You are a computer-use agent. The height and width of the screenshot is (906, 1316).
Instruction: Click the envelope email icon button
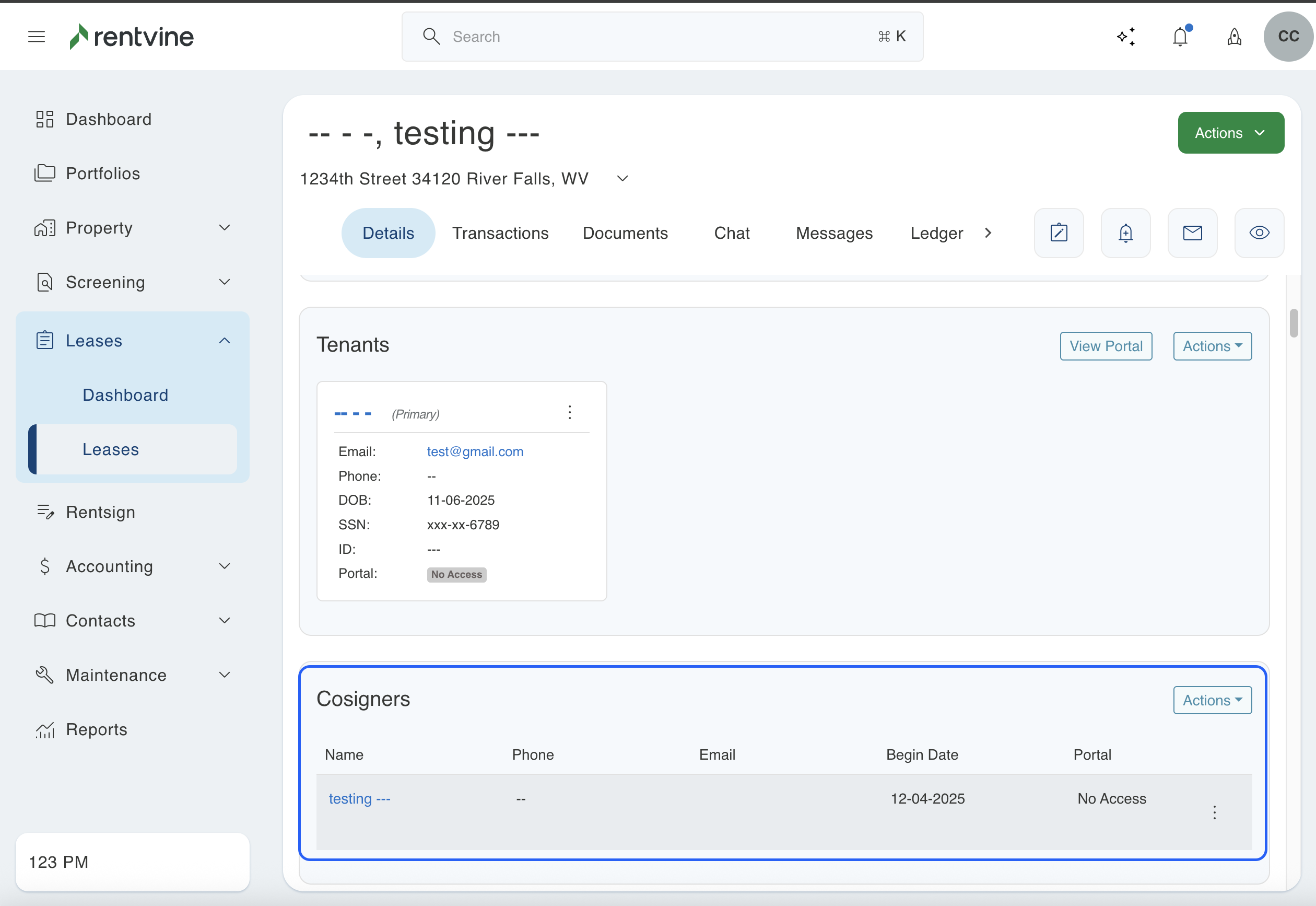[x=1192, y=233]
